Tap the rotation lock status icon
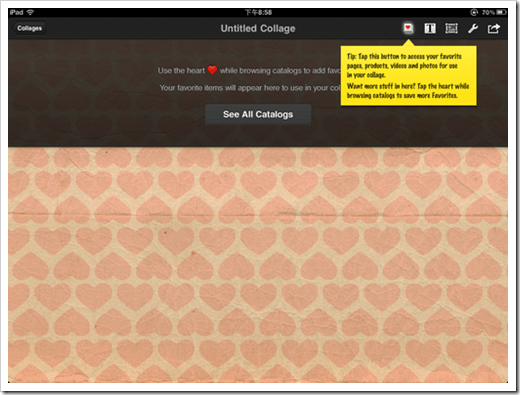The height and width of the screenshot is (395, 520). [x=474, y=13]
